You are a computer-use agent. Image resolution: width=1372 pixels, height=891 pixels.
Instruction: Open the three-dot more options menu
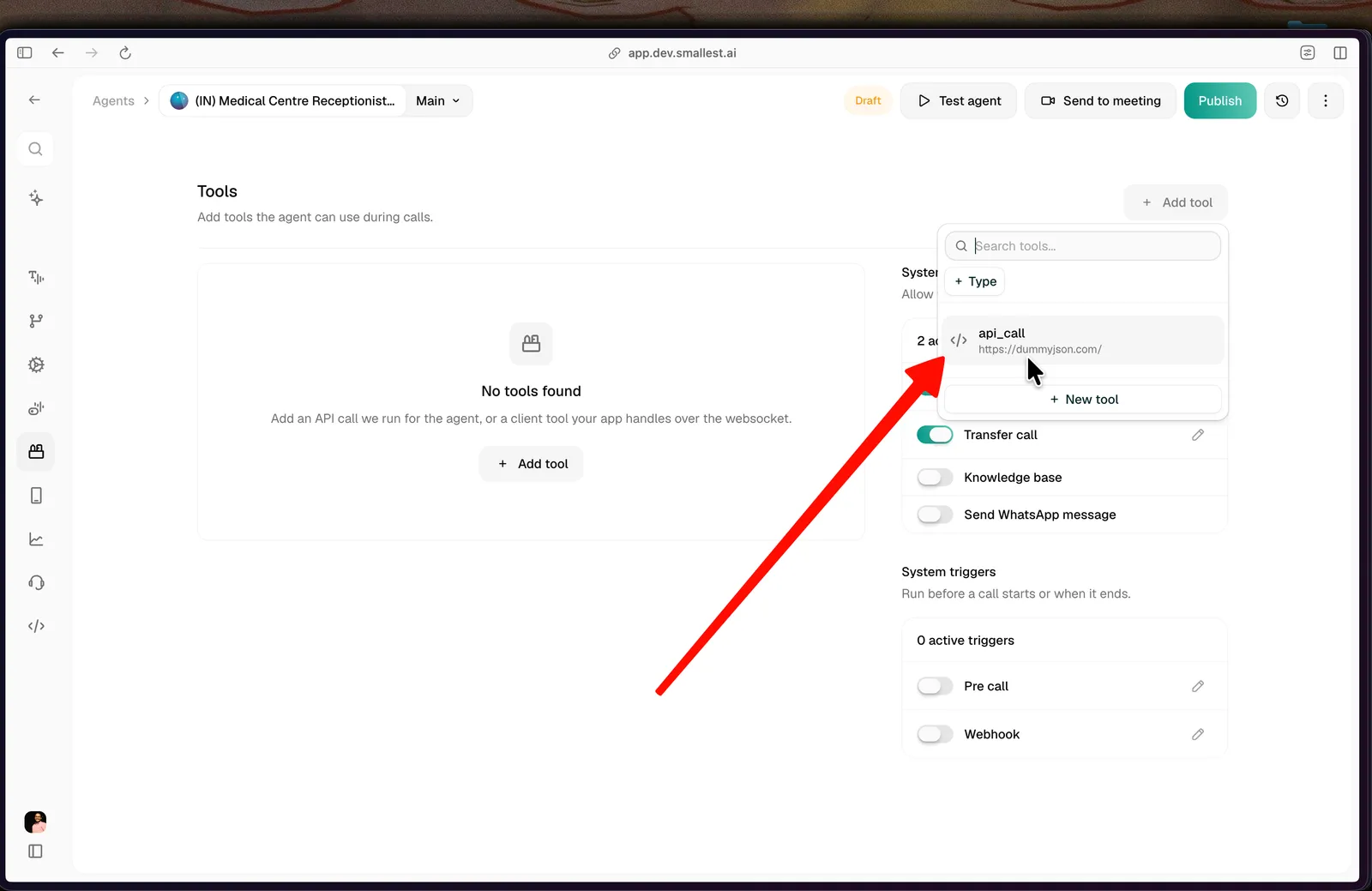coord(1326,101)
